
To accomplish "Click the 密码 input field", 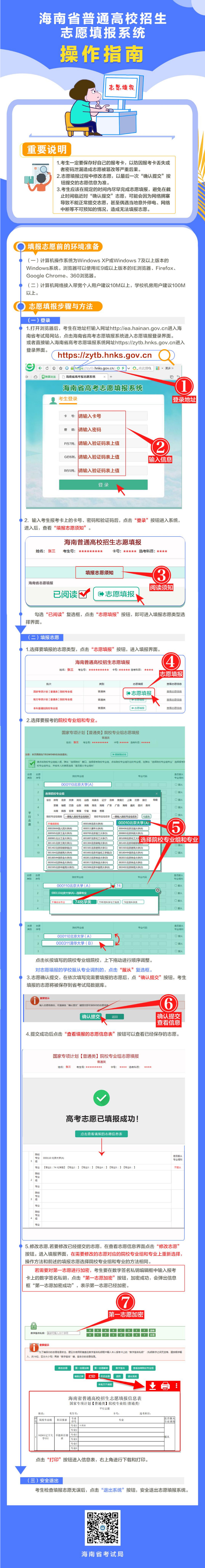I will tap(104, 430).
